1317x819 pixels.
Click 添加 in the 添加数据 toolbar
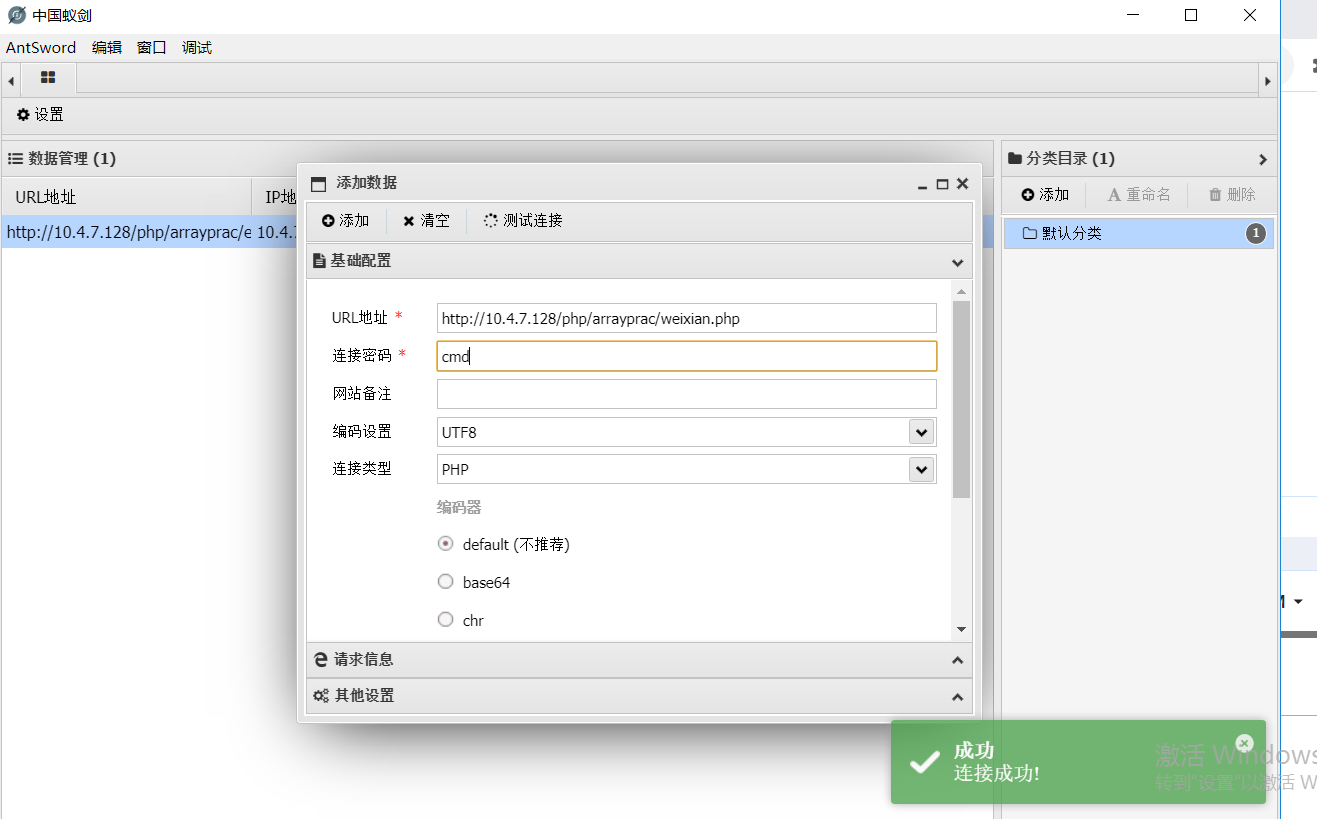(346, 221)
